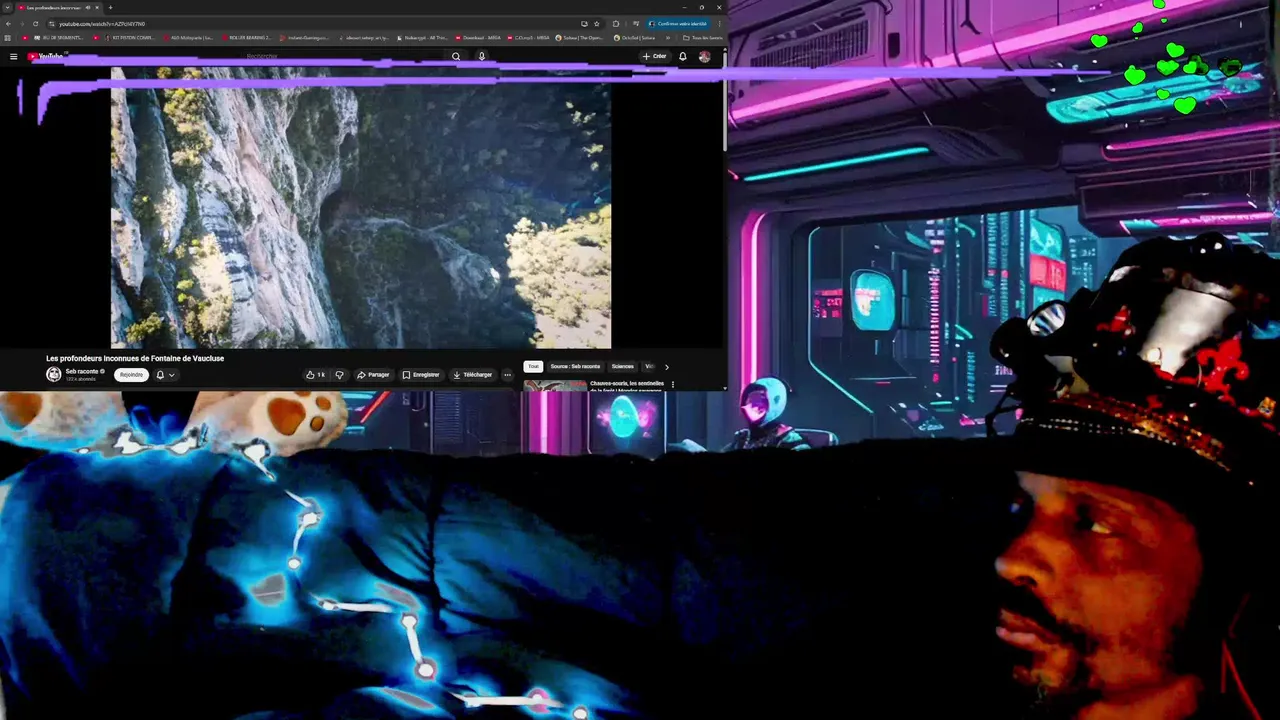Image resolution: width=1280 pixels, height=720 pixels.
Task: Open a new browser tab with plus
Action: click(x=110, y=8)
